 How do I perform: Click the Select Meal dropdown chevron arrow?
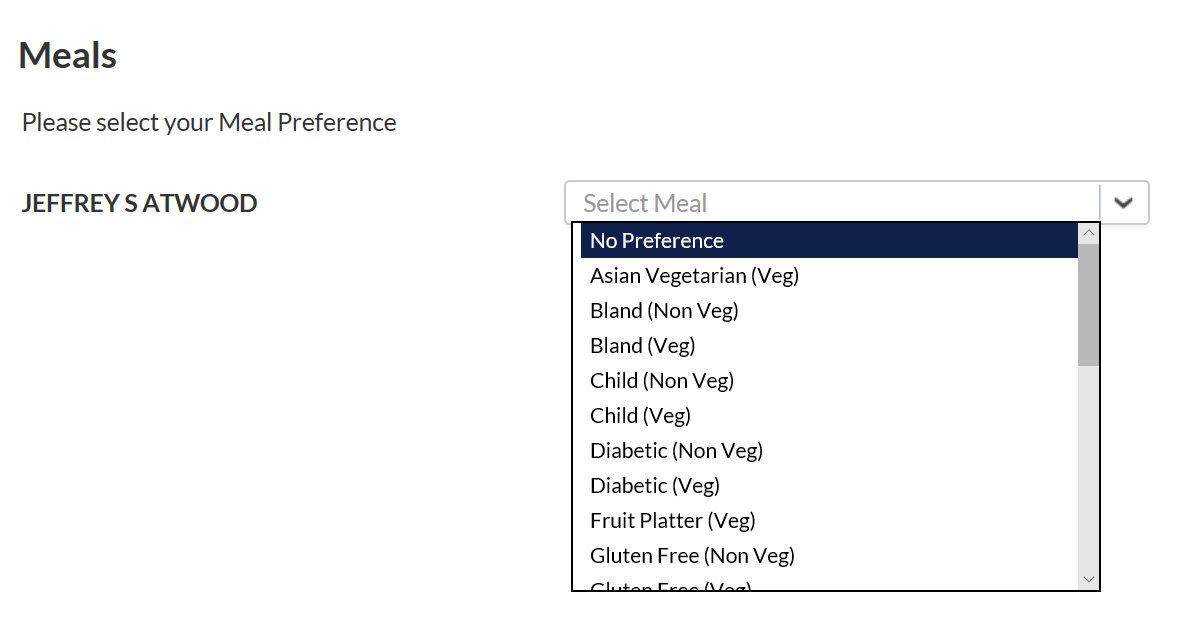(1124, 203)
